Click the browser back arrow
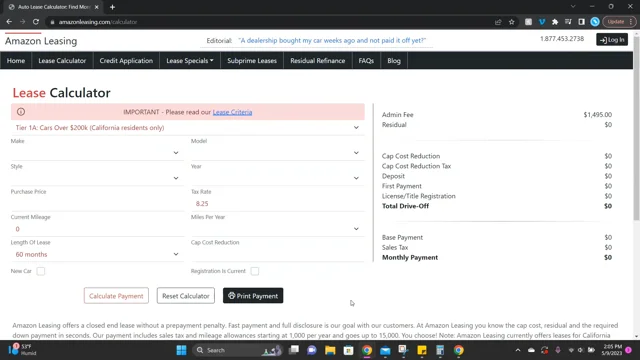This screenshot has width=640, height=360. point(9,22)
